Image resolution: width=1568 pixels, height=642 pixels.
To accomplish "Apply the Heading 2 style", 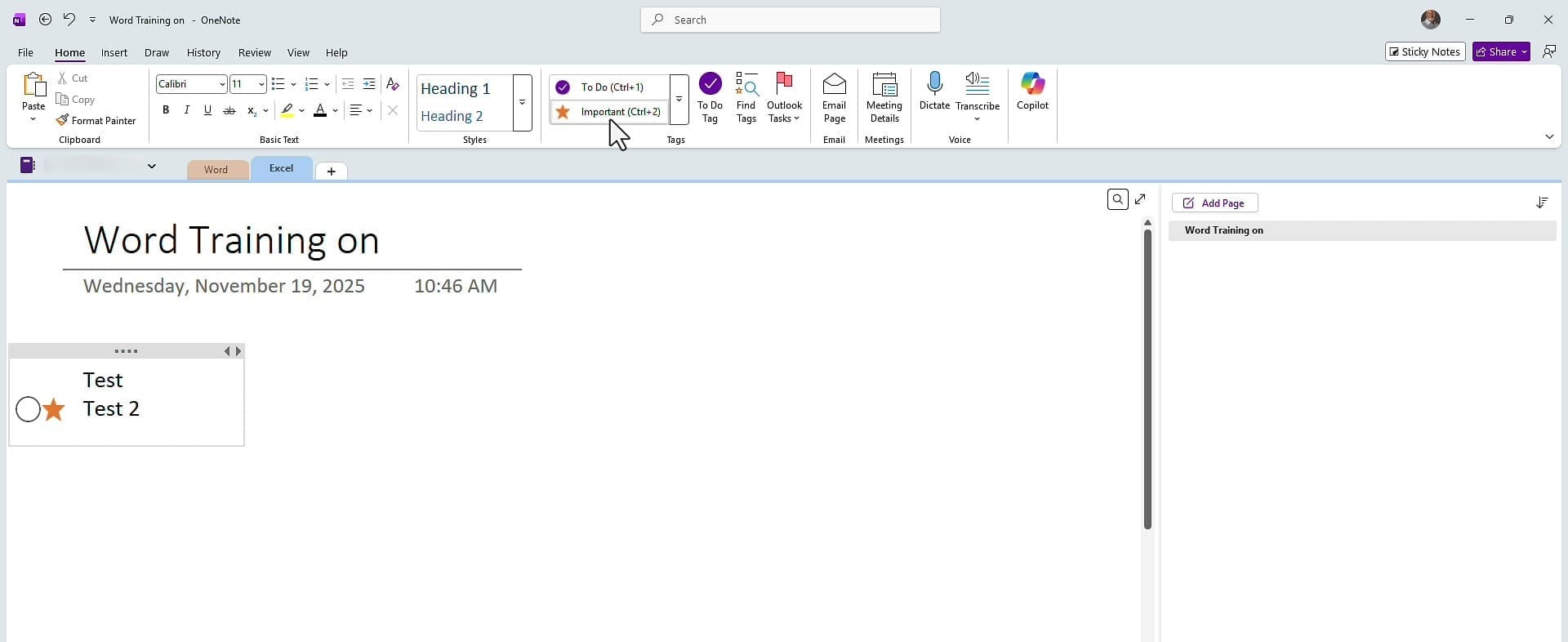I will (452, 116).
